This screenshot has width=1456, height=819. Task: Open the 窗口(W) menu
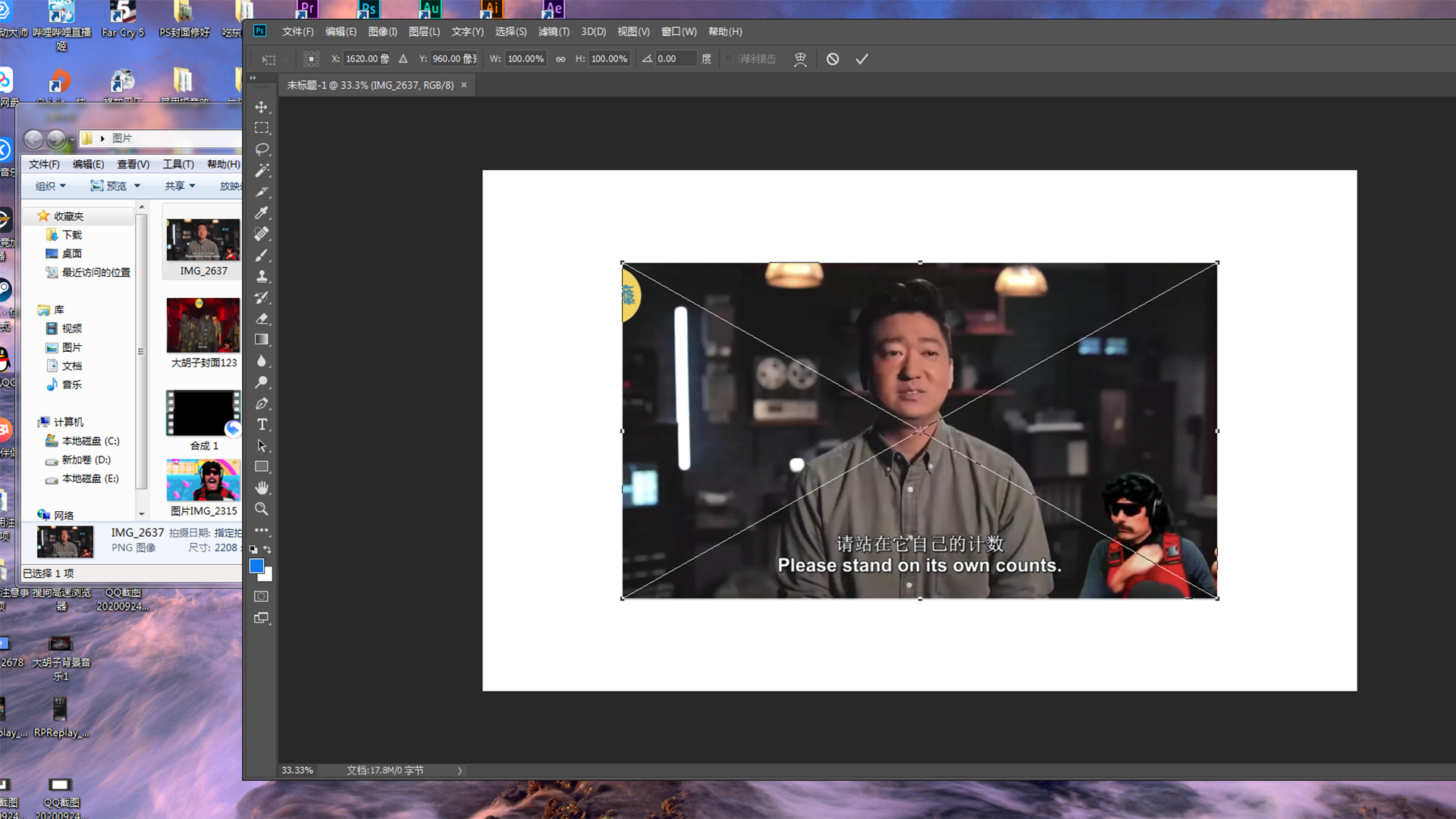click(679, 32)
